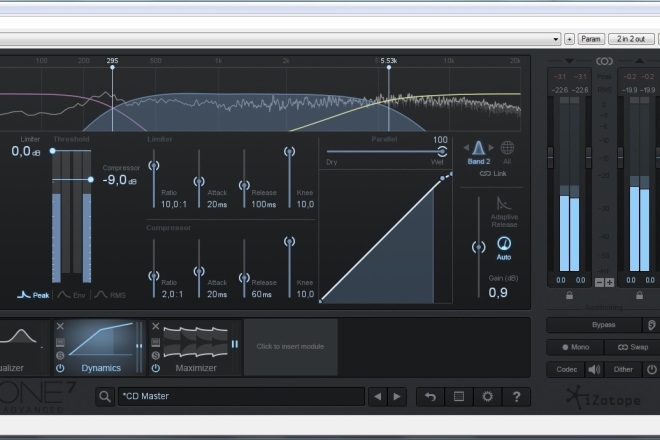Click the codec speaker preview icon
The height and width of the screenshot is (440, 660).
[594, 370]
